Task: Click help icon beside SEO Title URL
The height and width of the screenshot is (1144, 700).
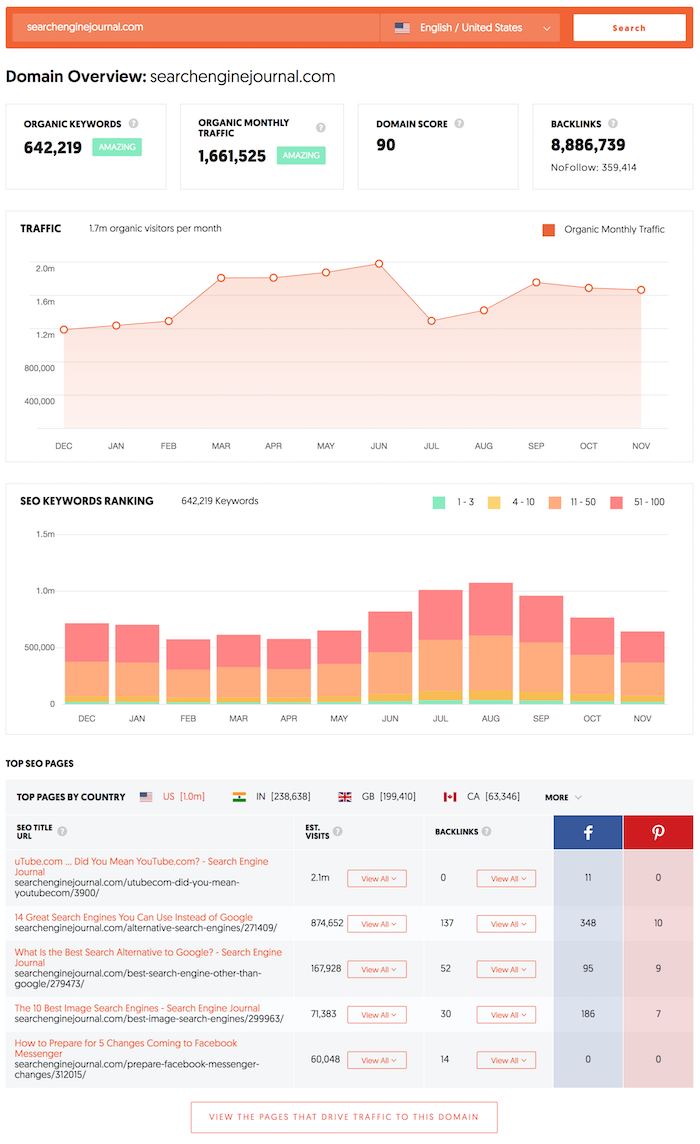Action: pyautogui.click(x=63, y=831)
